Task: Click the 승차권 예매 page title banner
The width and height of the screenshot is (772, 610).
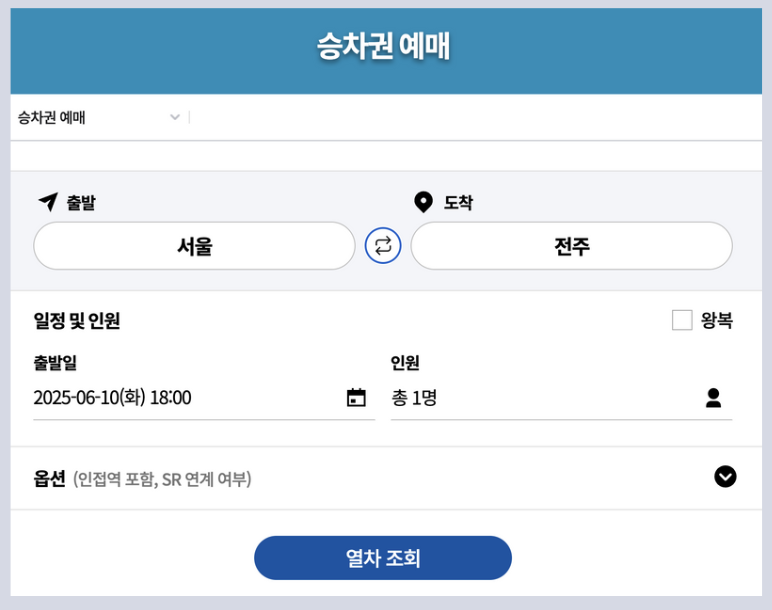Action: [386, 51]
